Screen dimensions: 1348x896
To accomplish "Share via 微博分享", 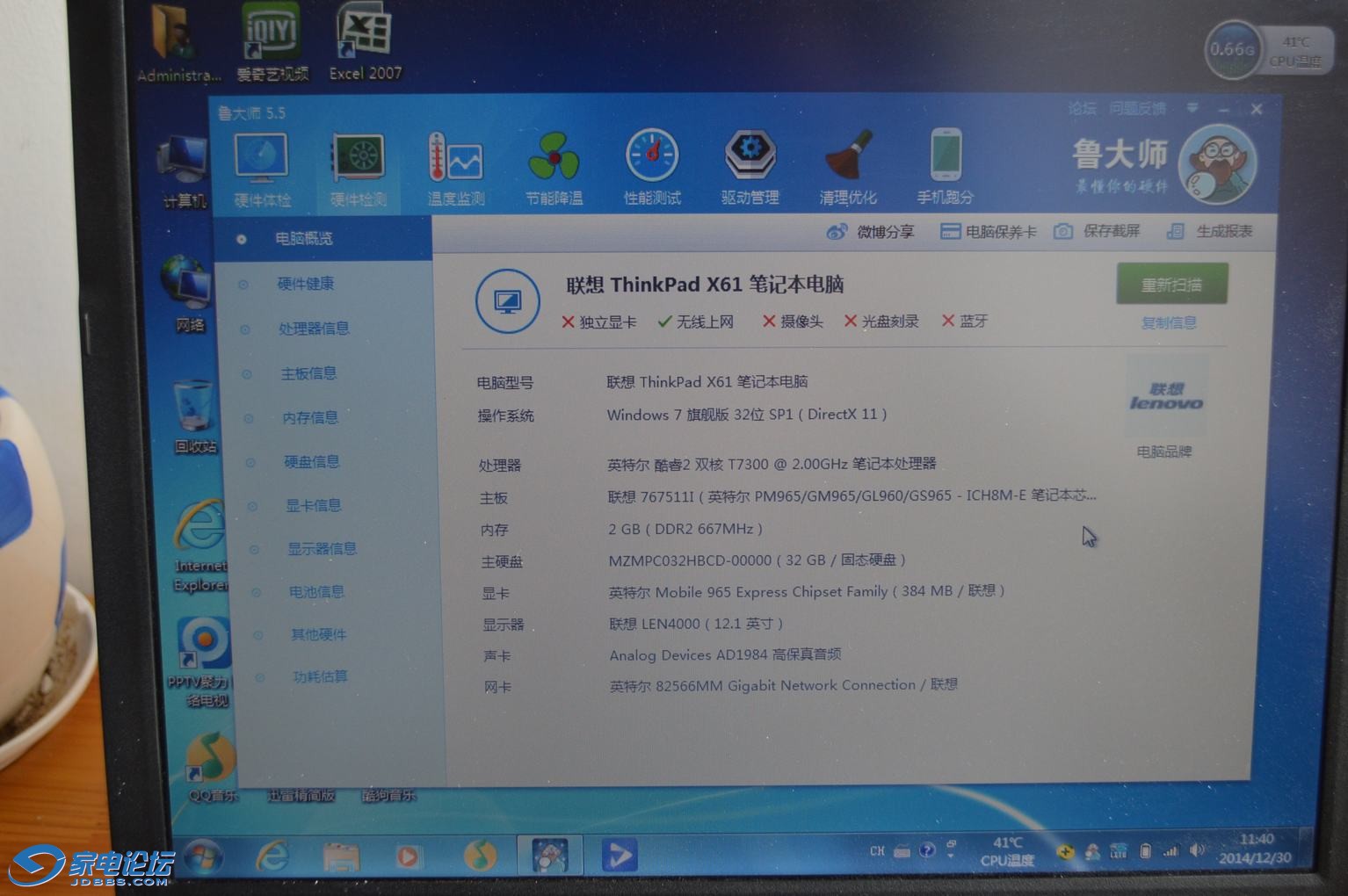I will tap(871, 232).
